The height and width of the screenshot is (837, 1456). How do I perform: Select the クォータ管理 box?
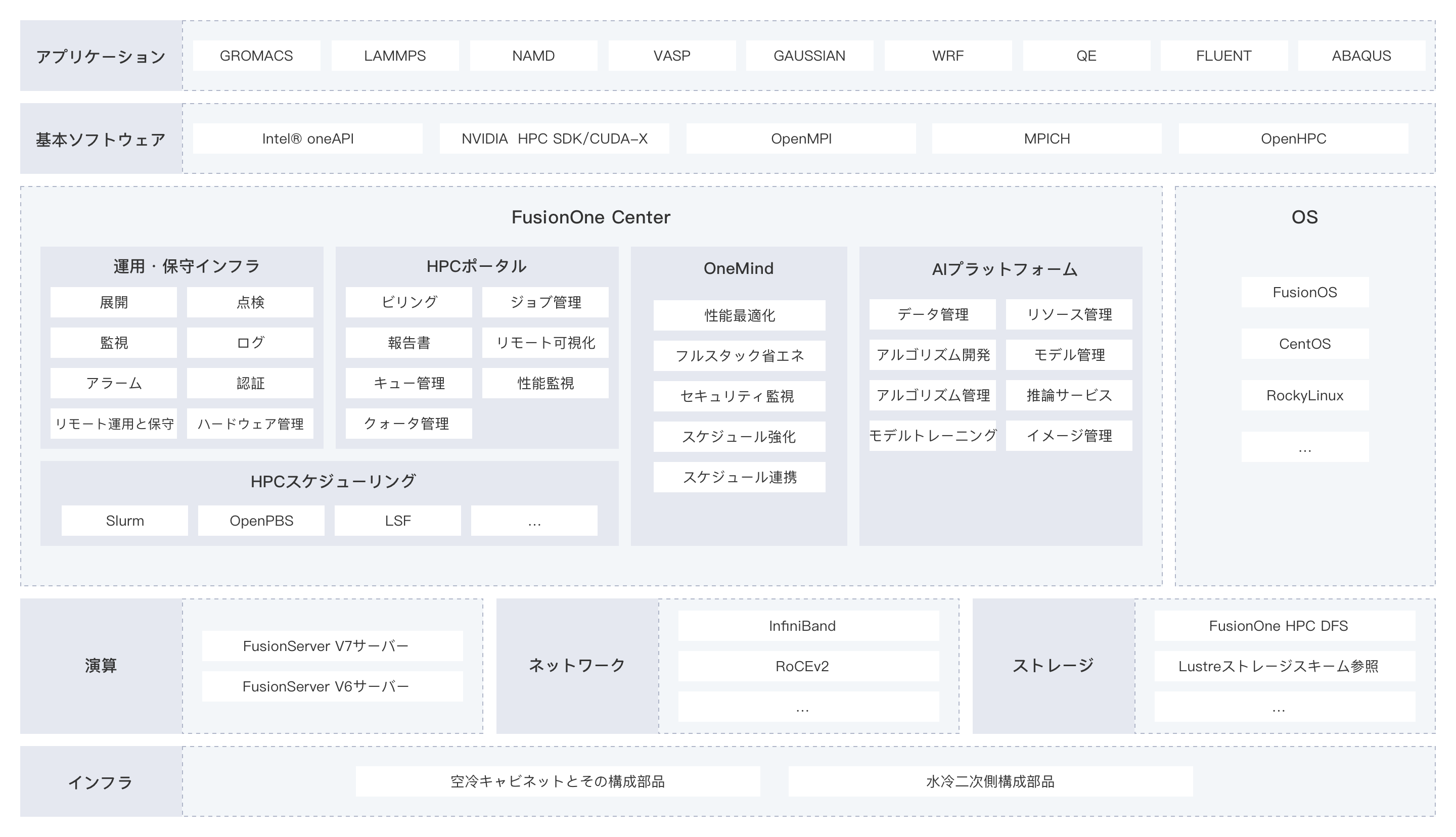pyautogui.click(x=408, y=424)
